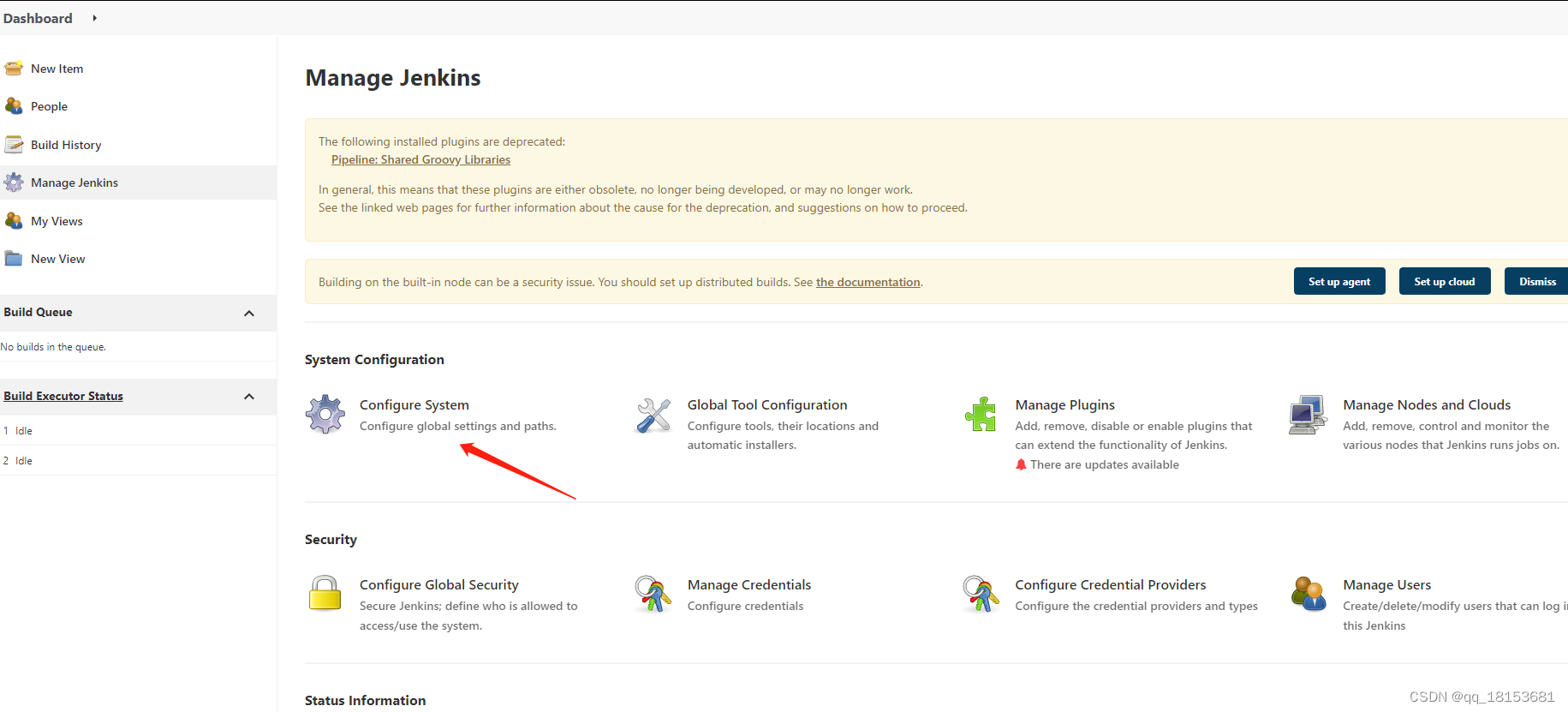Select executor 2 Idle row

[x=138, y=460]
